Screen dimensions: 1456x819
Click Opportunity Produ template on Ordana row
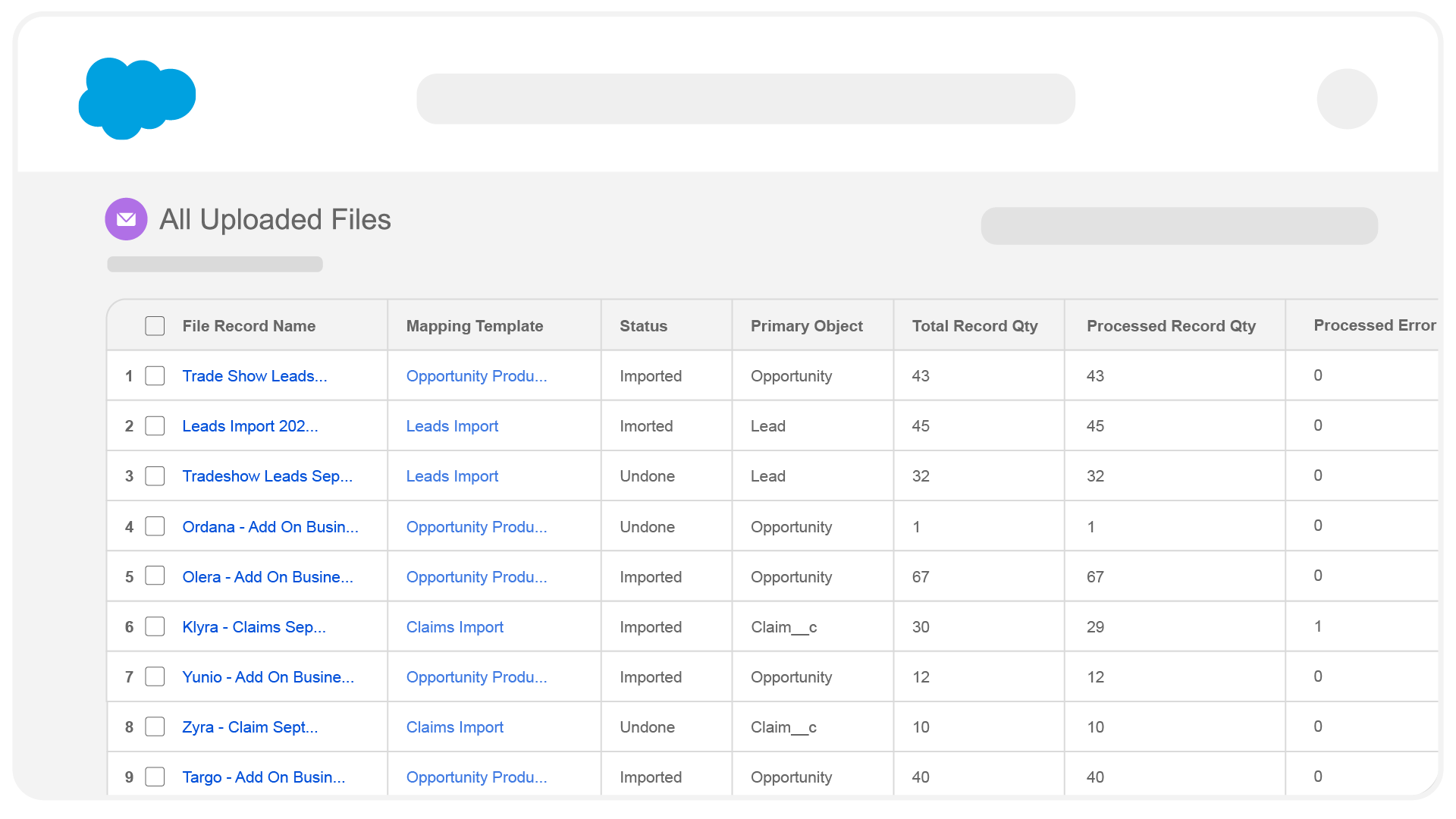pos(476,526)
